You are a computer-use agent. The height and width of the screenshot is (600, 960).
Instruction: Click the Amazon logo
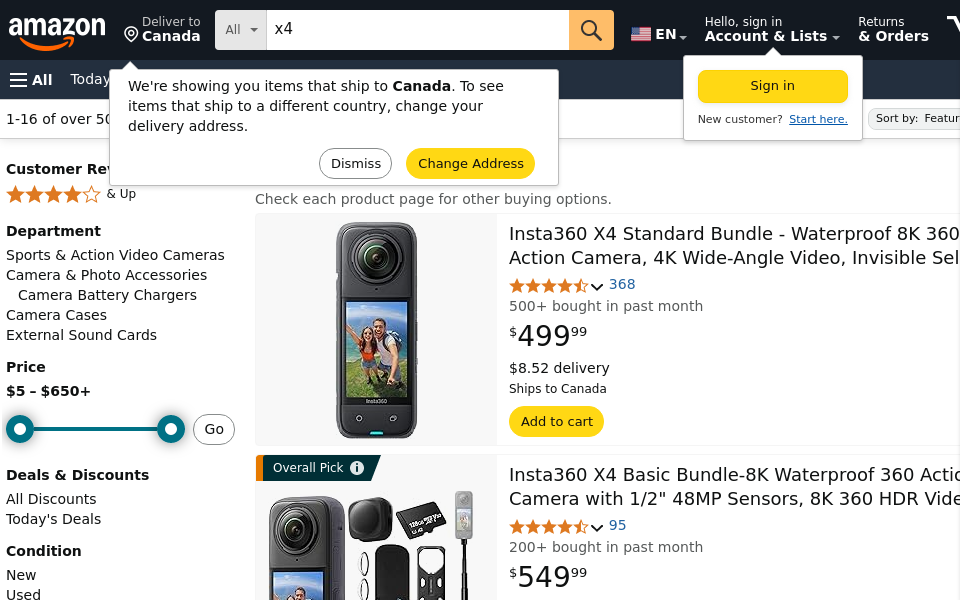[x=57, y=30]
